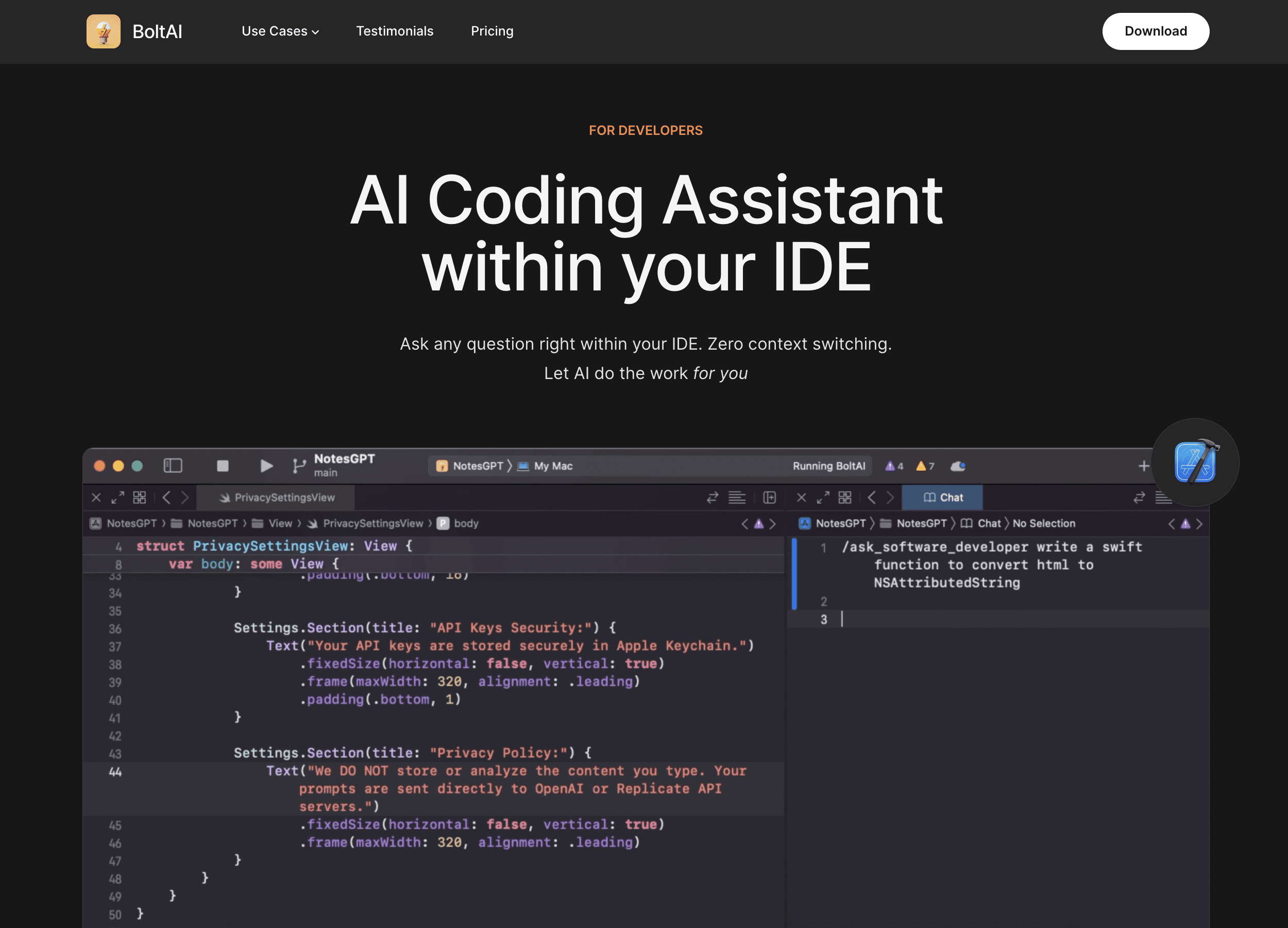Click the Download button
The image size is (1288, 928).
1155,31
